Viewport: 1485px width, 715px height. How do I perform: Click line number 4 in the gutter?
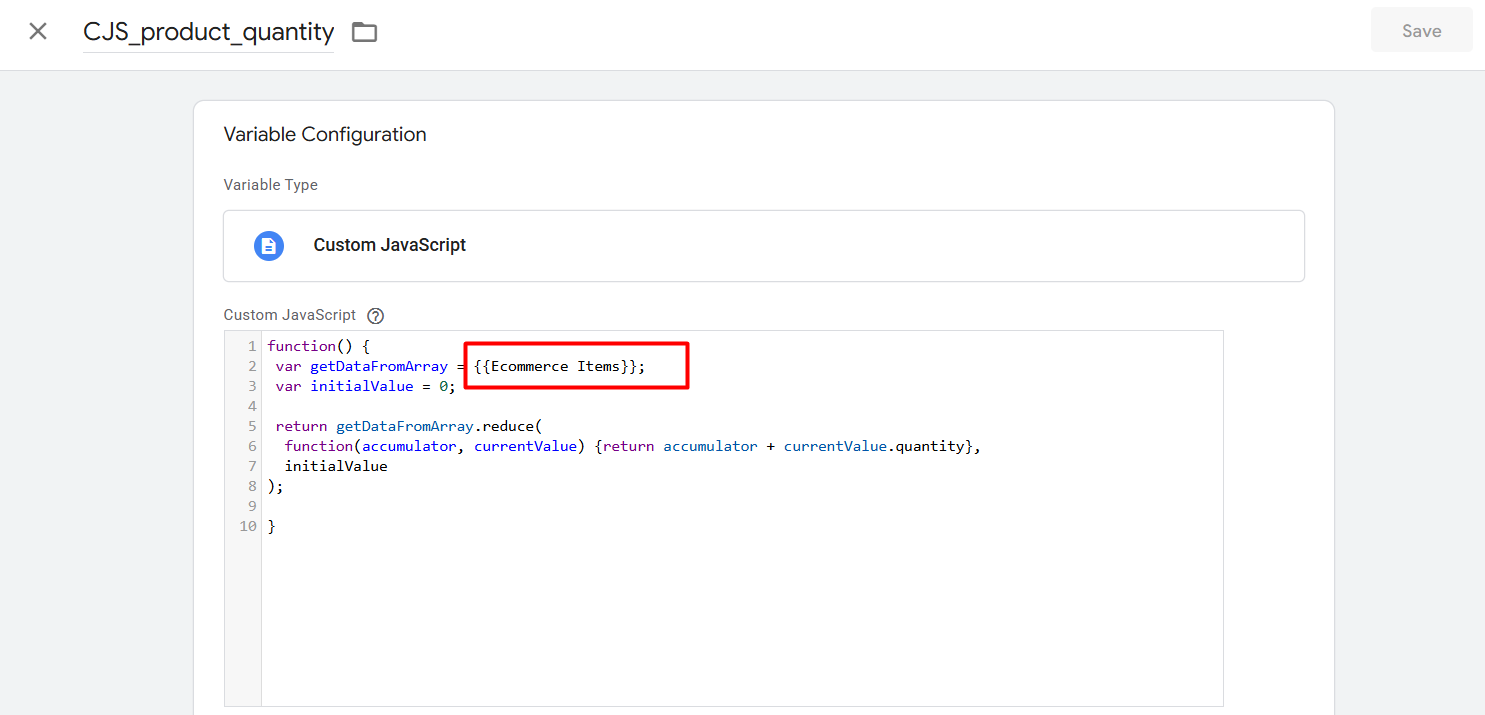point(252,407)
